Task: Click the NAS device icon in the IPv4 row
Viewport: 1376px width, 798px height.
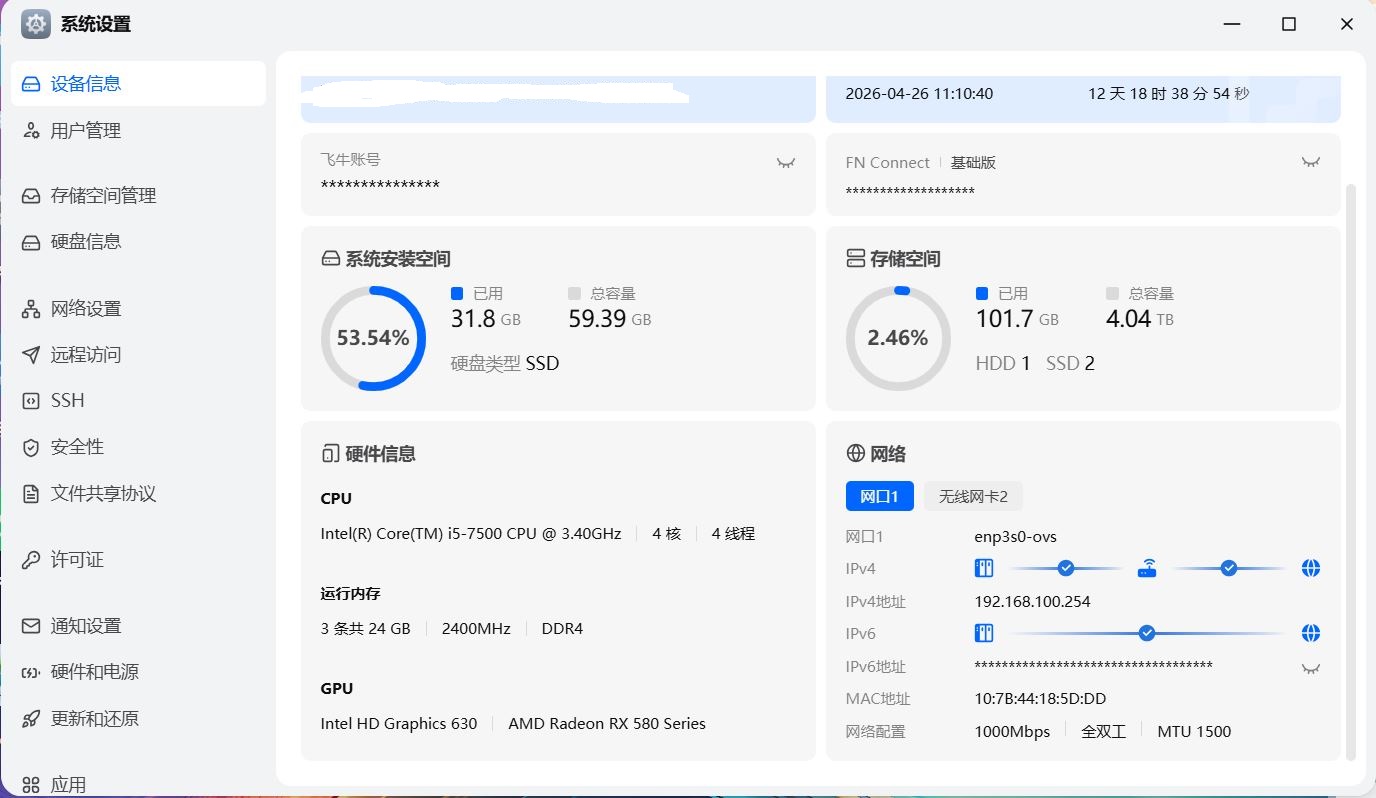Action: 984,569
